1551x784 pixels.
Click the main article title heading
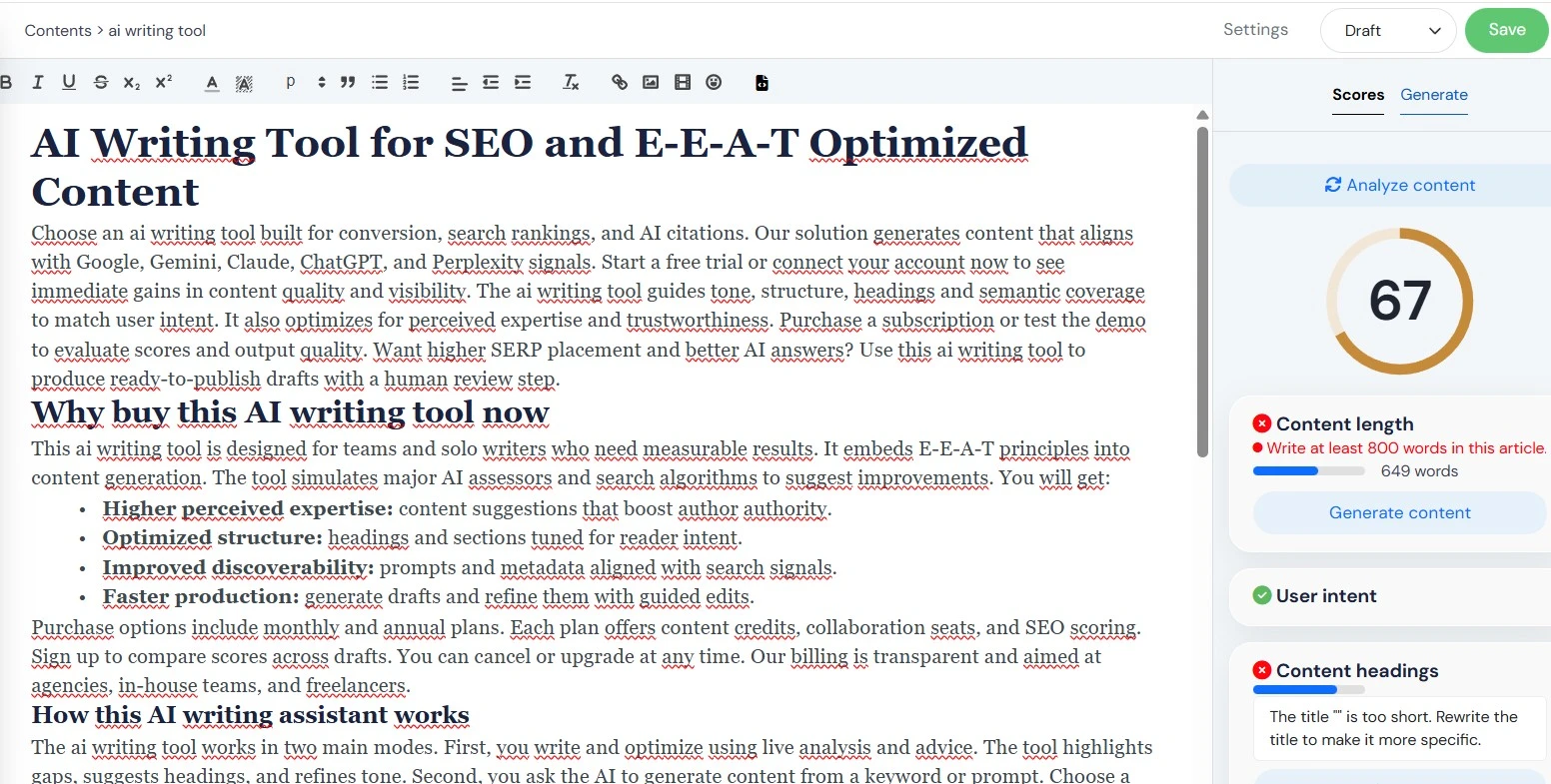click(x=530, y=168)
